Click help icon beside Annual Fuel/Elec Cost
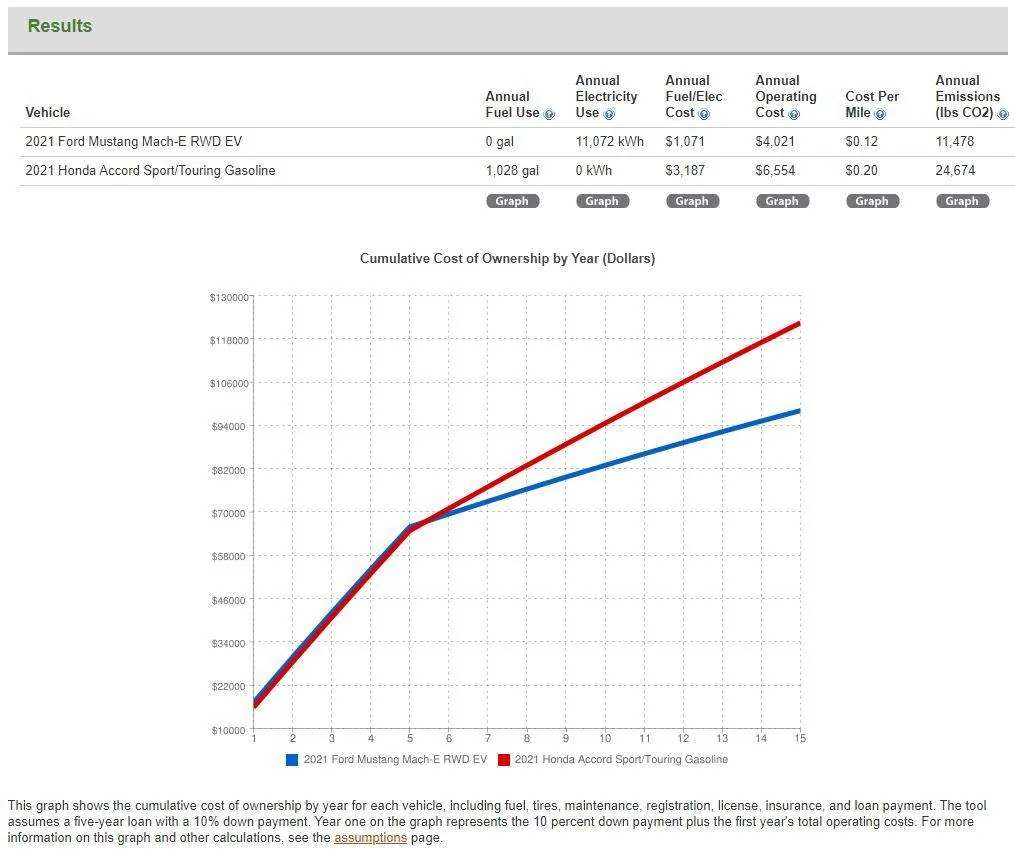Viewport: 1015px width, 849px height. click(x=704, y=115)
